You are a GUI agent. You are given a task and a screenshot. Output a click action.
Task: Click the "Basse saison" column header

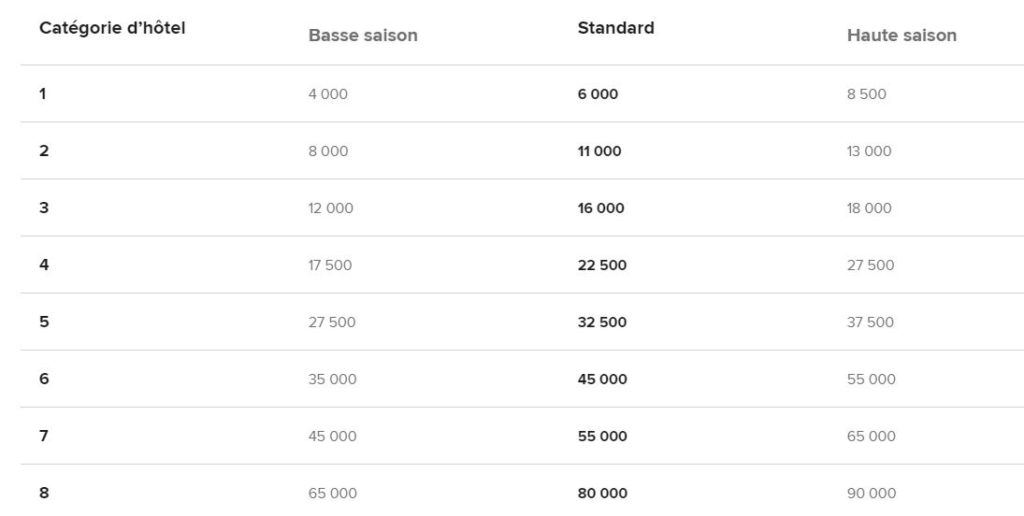[363, 35]
